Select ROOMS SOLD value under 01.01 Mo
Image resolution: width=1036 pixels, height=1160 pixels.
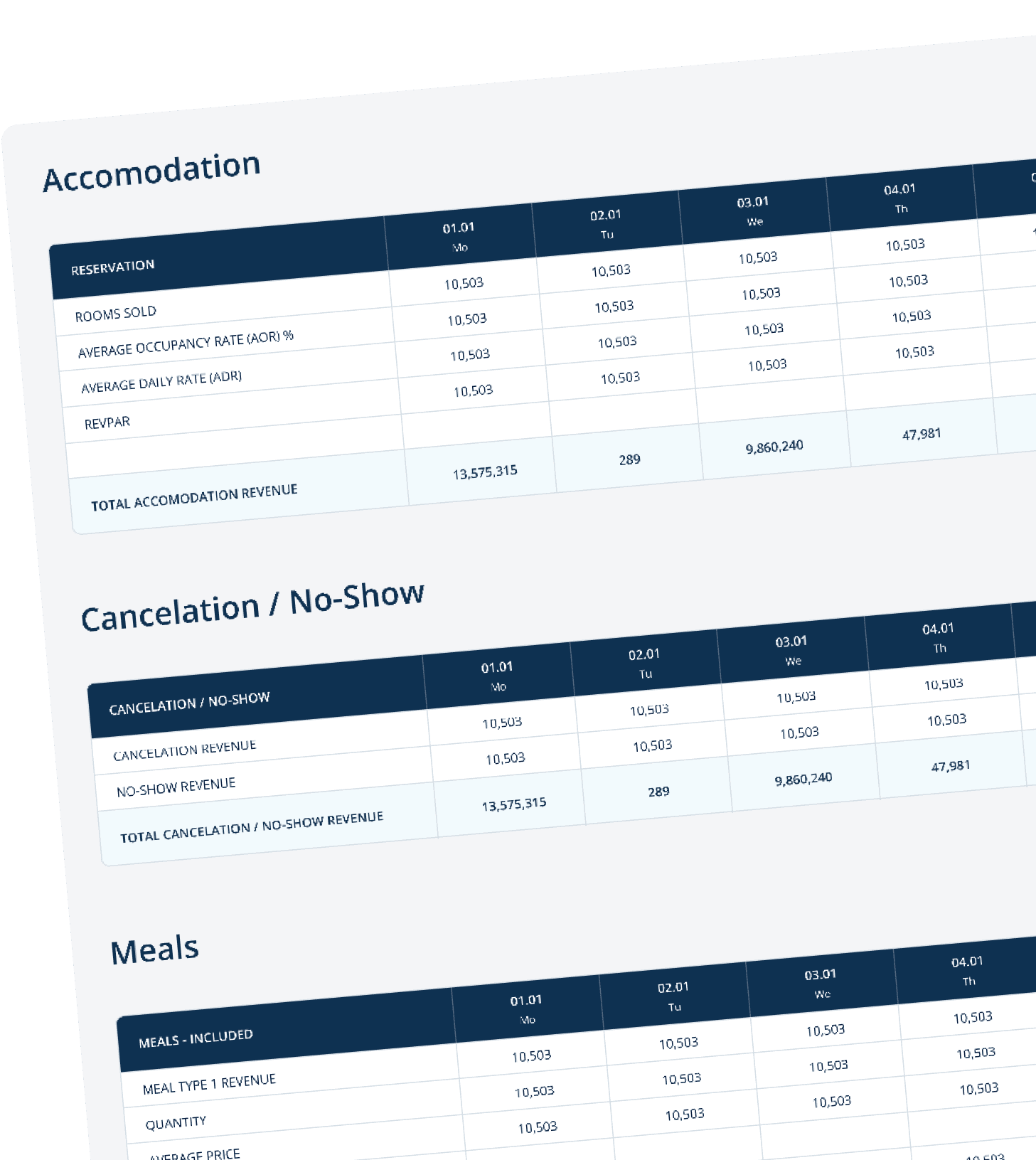point(464,284)
